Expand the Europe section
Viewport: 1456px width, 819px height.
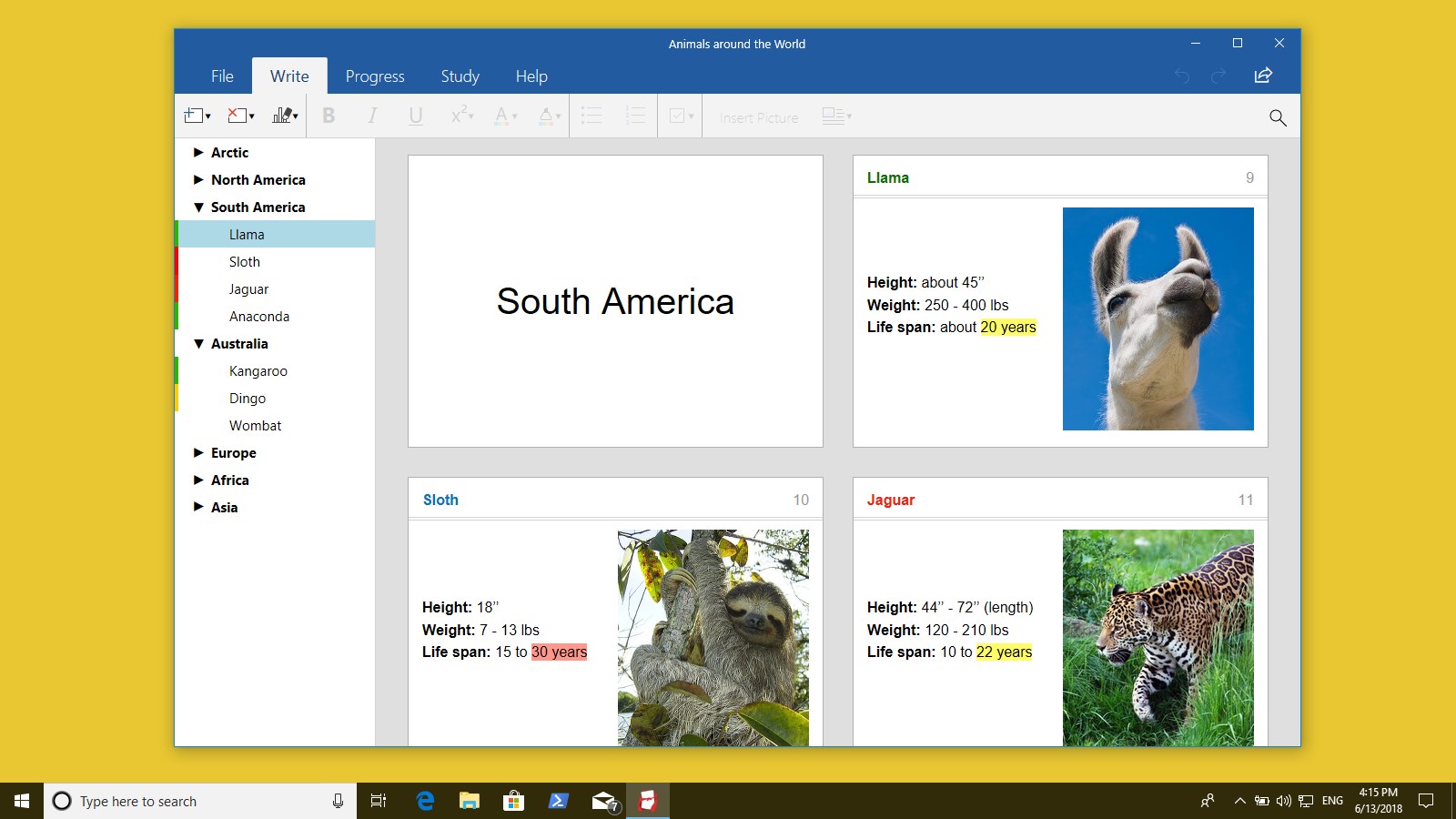tap(198, 452)
